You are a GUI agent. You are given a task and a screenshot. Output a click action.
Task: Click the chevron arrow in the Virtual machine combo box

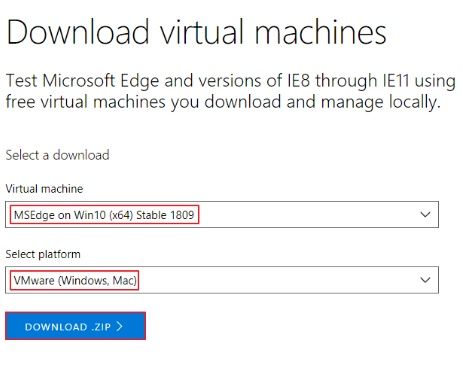point(425,214)
